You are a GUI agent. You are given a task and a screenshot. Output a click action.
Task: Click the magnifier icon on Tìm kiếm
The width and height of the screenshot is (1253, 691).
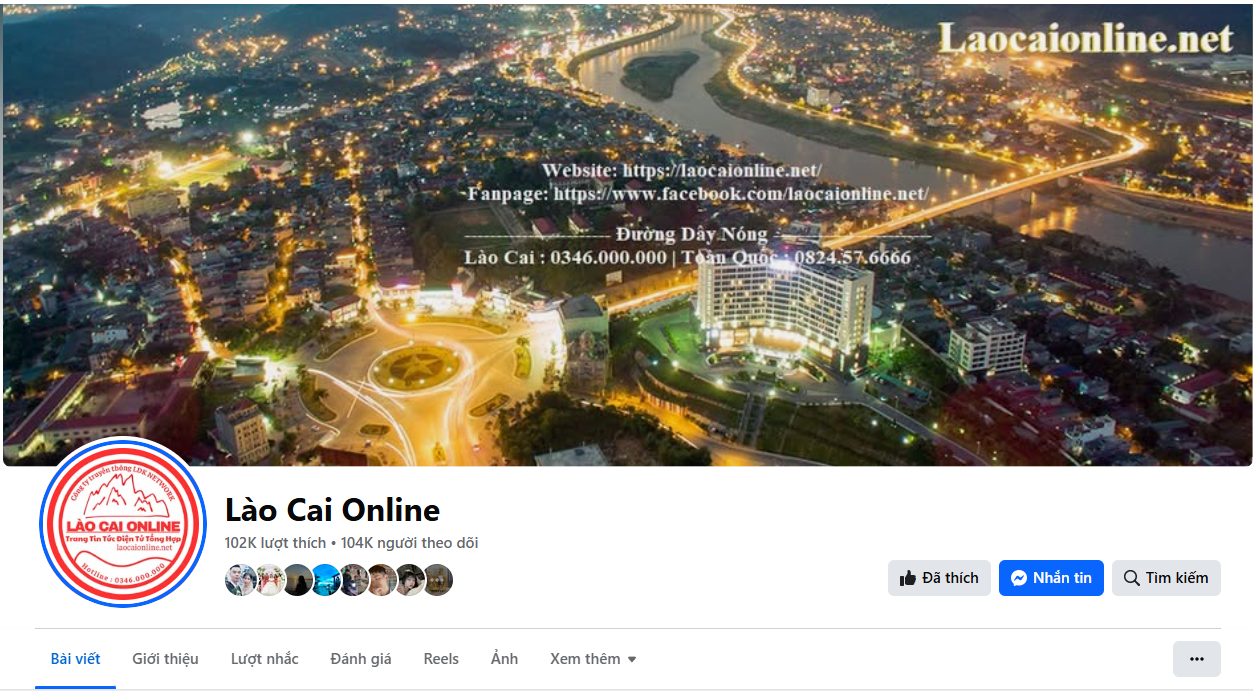pyautogui.click(x=1132, y=578)
